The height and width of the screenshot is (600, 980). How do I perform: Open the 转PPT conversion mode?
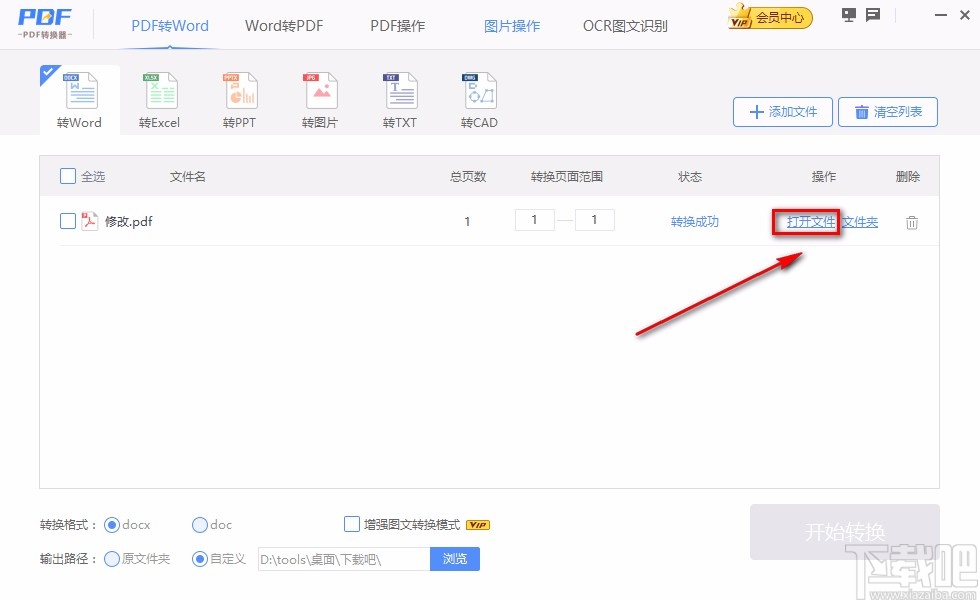[239, 97]
